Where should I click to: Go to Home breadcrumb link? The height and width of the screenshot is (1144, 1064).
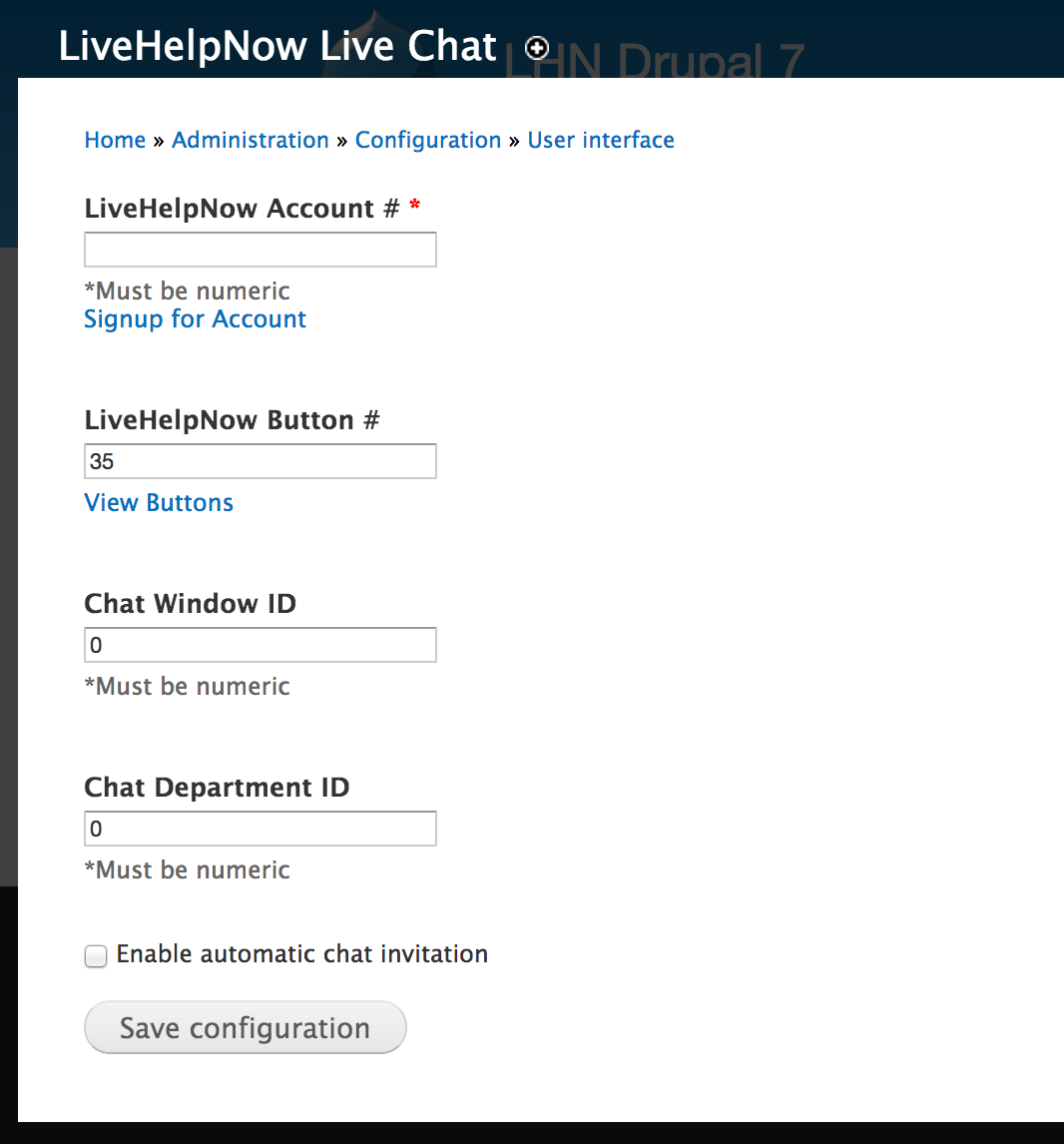[115, 140]
